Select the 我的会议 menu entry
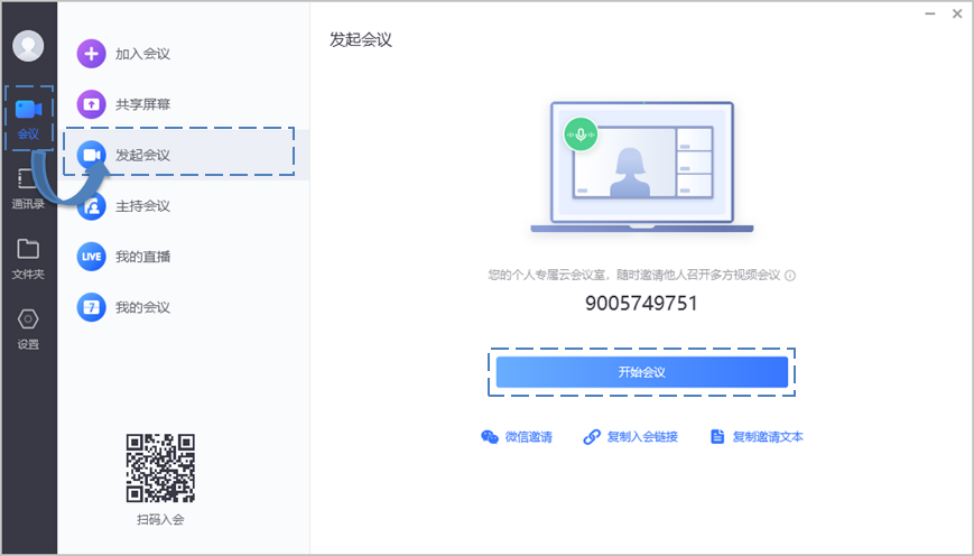The image size is (974, 556). click(x=186, y=308)
